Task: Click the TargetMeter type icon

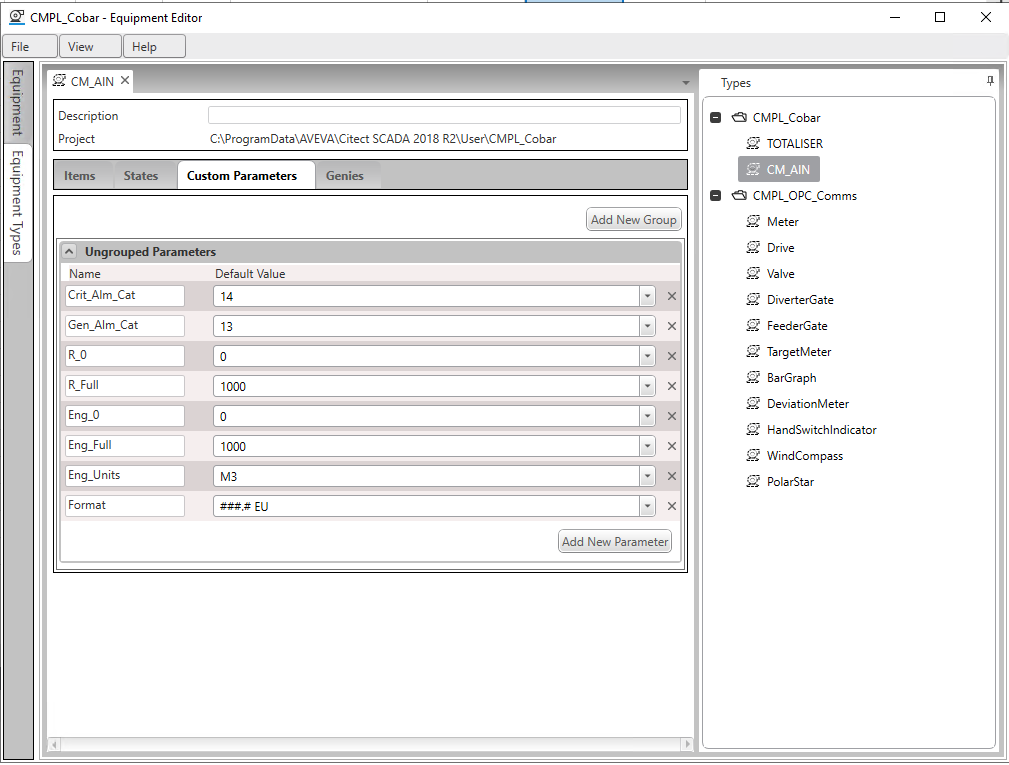Action: tap(753, 351)
